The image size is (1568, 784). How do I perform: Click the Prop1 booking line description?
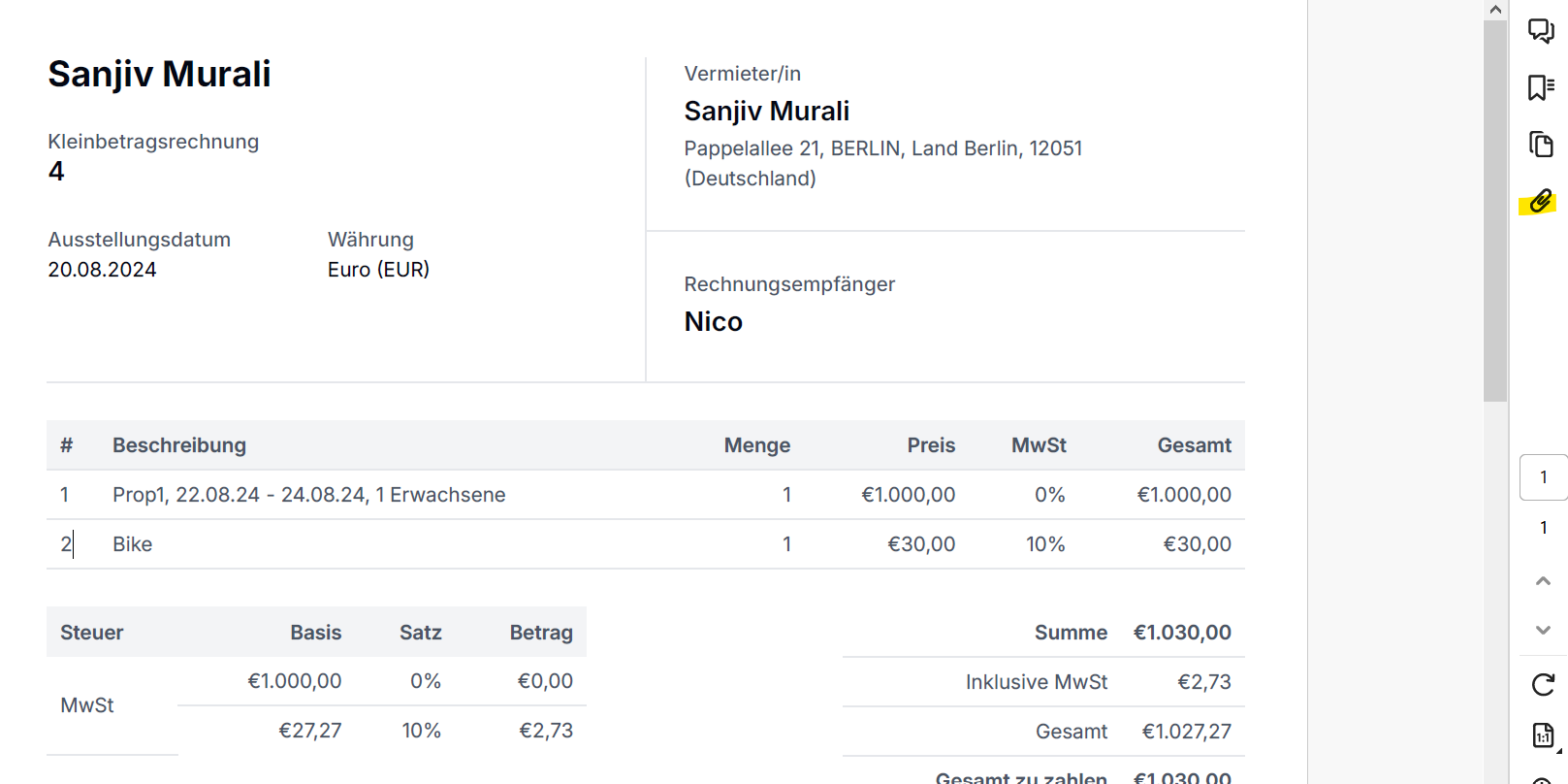[x=308, y=495]
